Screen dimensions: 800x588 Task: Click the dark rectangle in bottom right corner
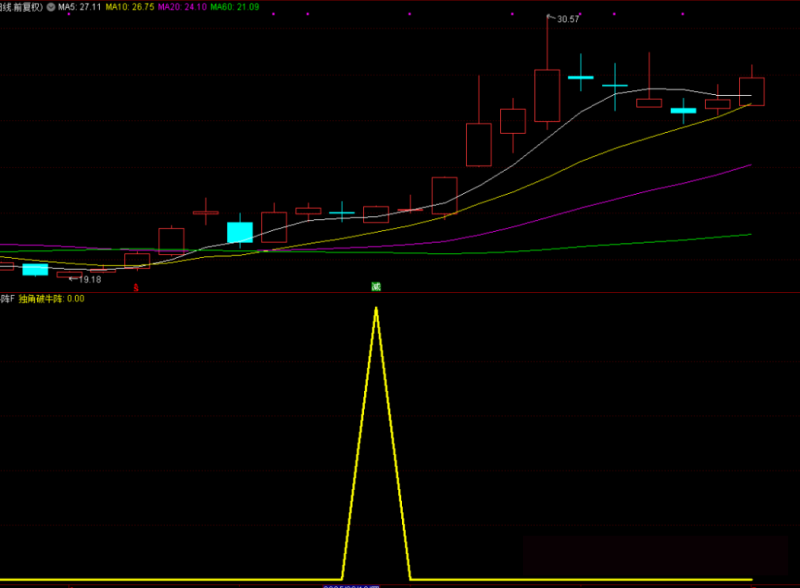click(660, 558)
